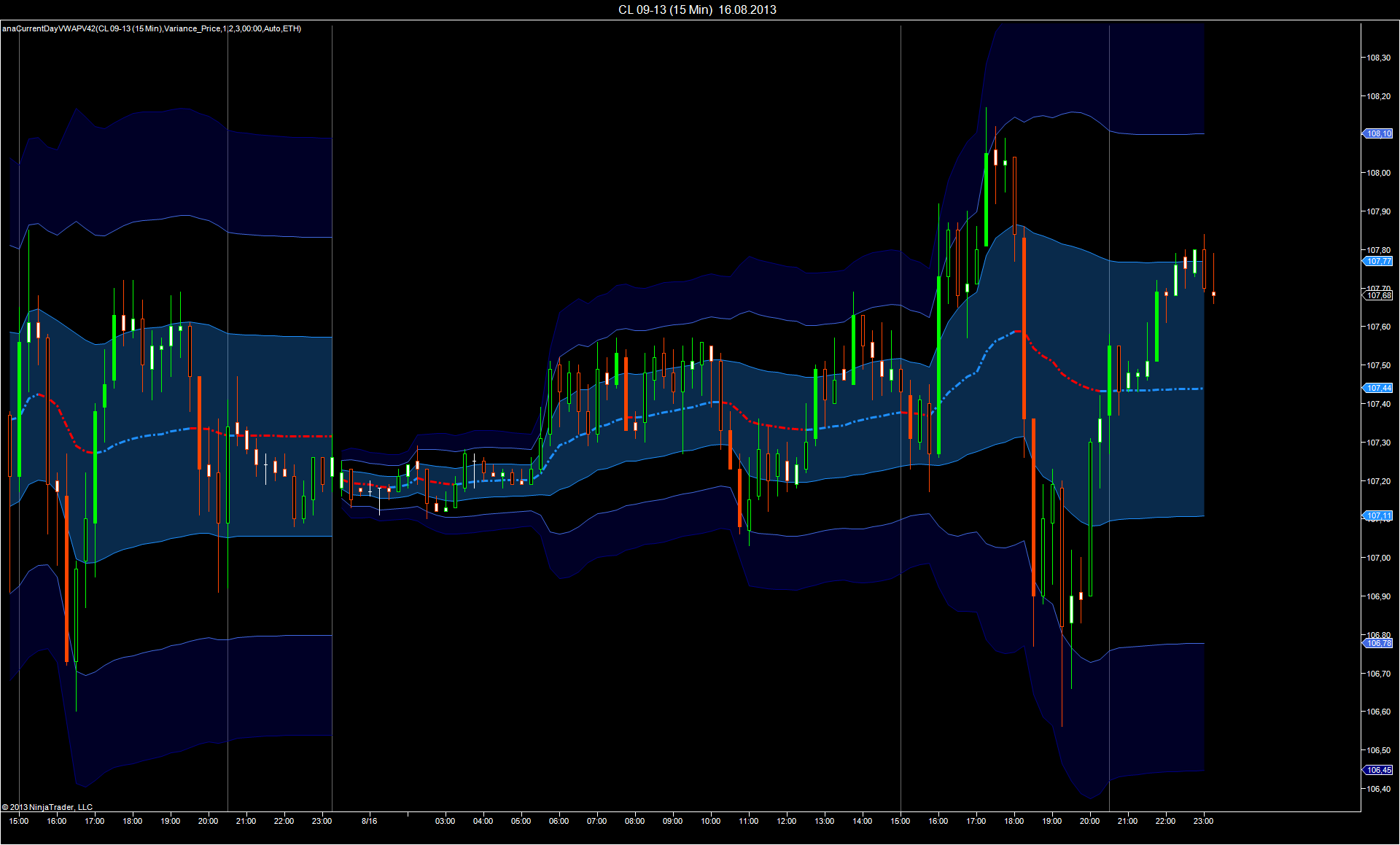Click the 106,40 price axis label
This screenshot has width=1400, height=845.
1378,789
